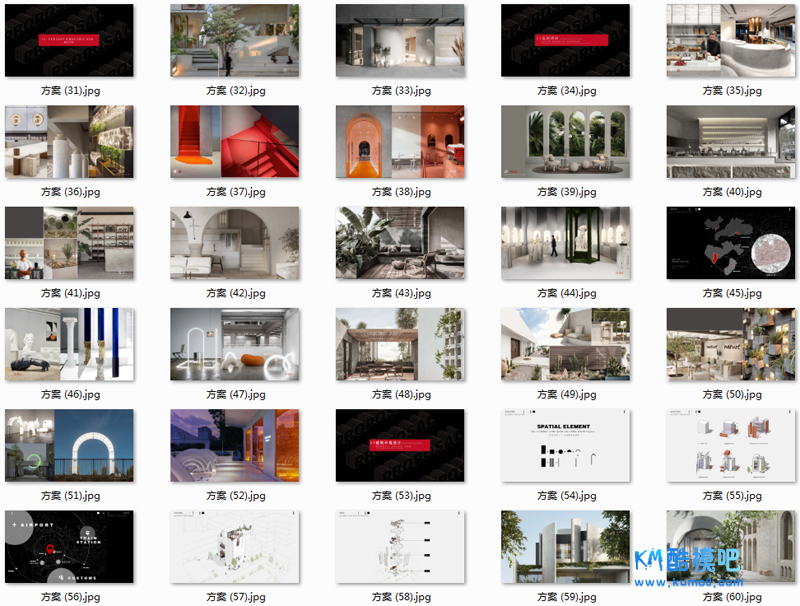The image size is (800, 606).
Task: Click the file name label 方案 (40).jpg
Action: pos(732,192)
